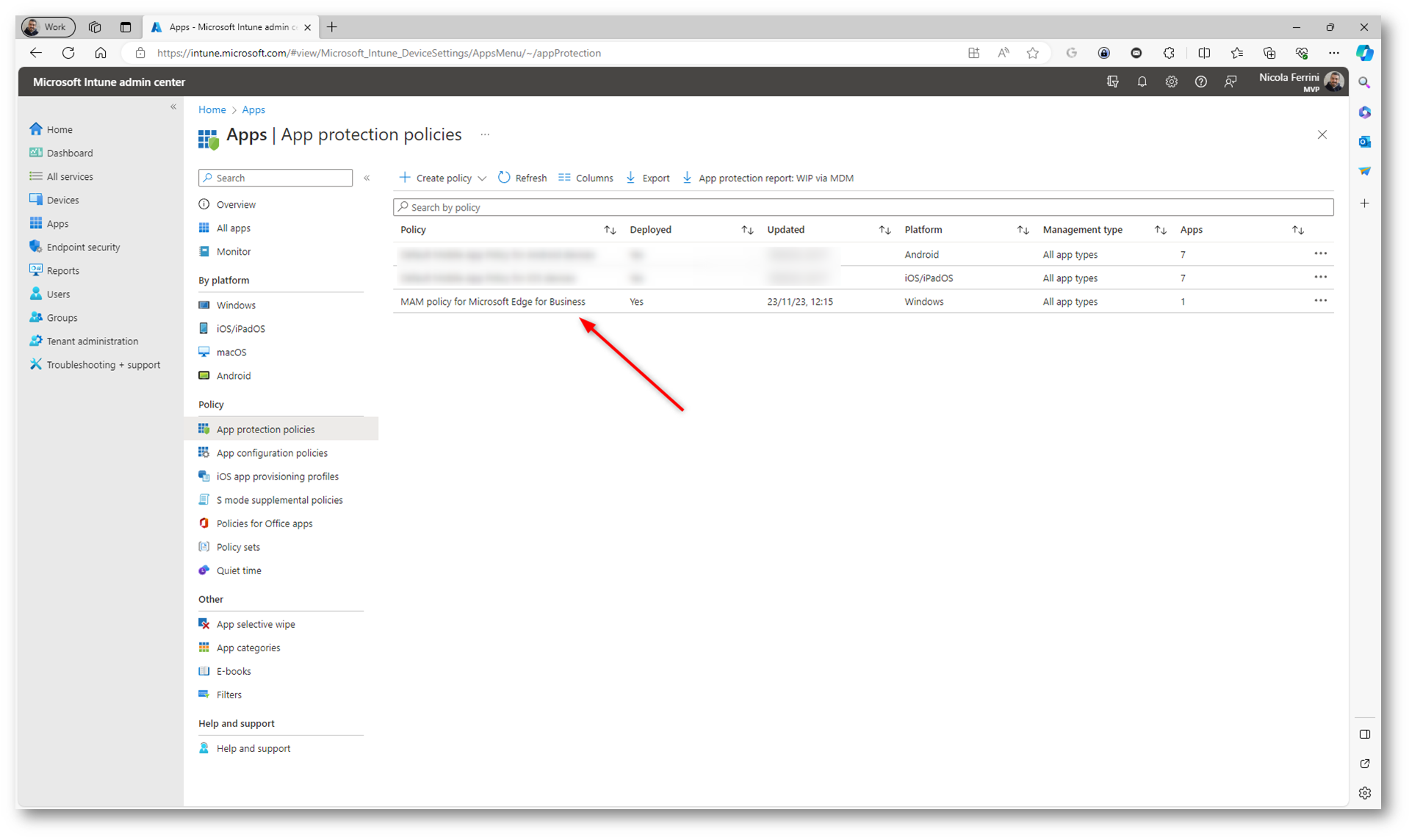
Task: Expand the Create policy dropdown
Action: coord(482,178)
